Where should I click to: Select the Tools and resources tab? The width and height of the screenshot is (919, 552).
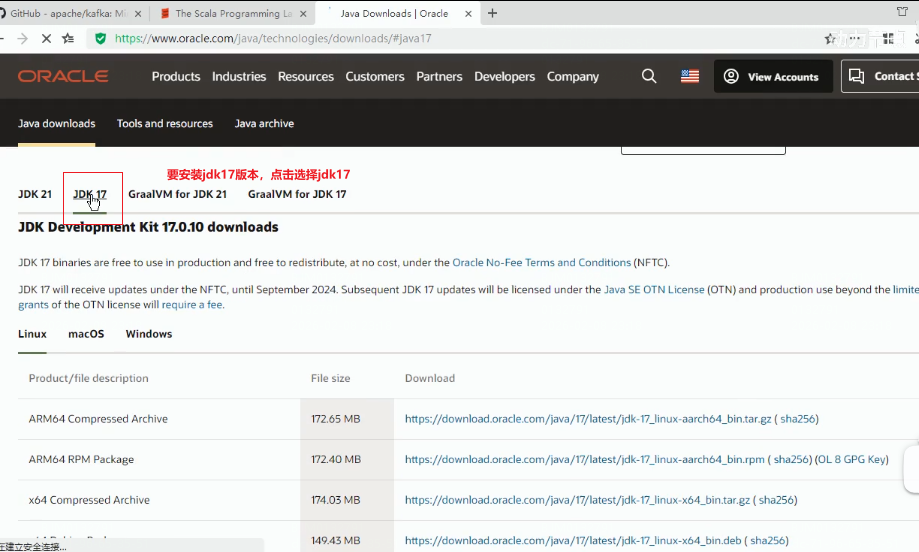click(165, 124)
